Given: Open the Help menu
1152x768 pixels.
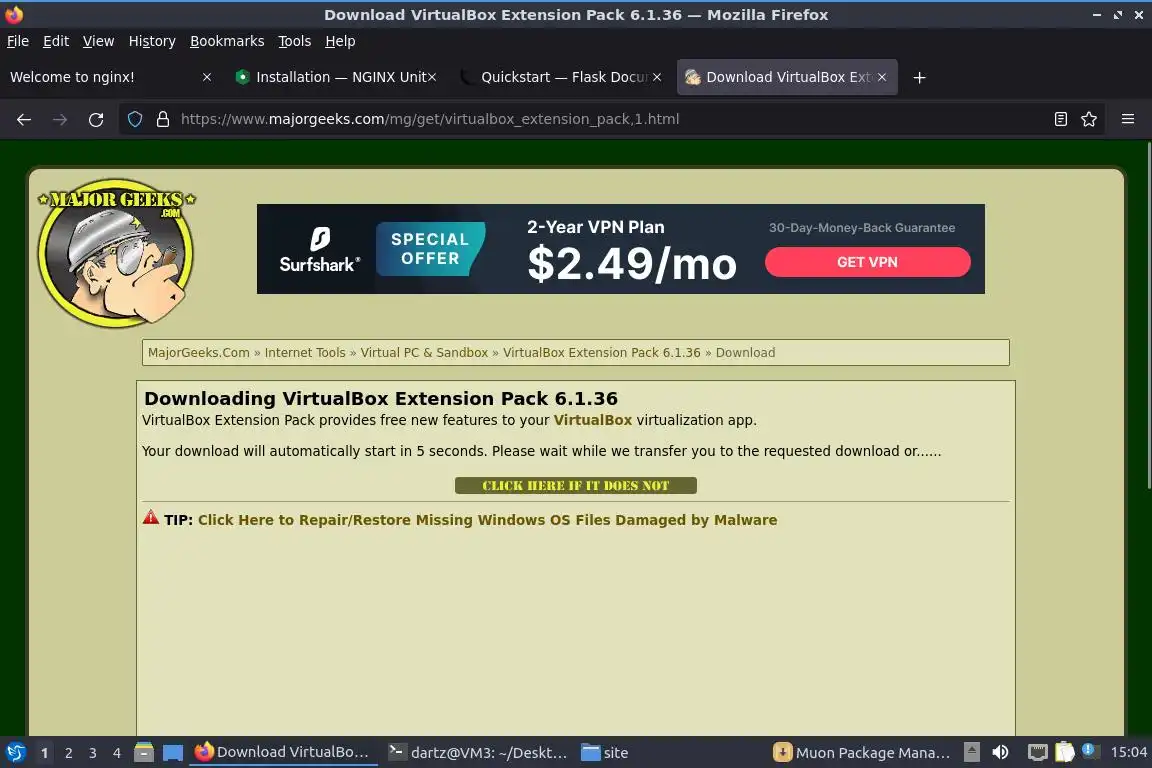Looking at the screenshot, I should tap(340, 41).
